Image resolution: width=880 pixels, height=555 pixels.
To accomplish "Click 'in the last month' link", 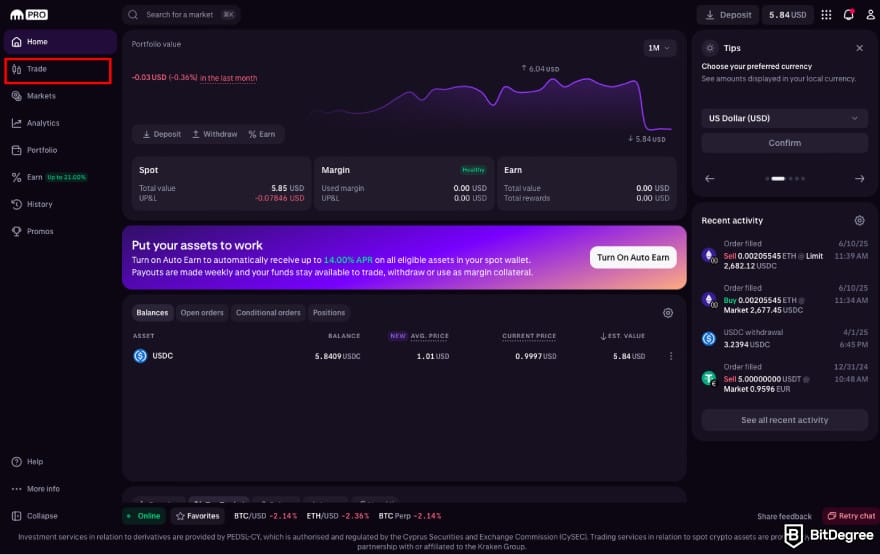I will tap(228, 78).
